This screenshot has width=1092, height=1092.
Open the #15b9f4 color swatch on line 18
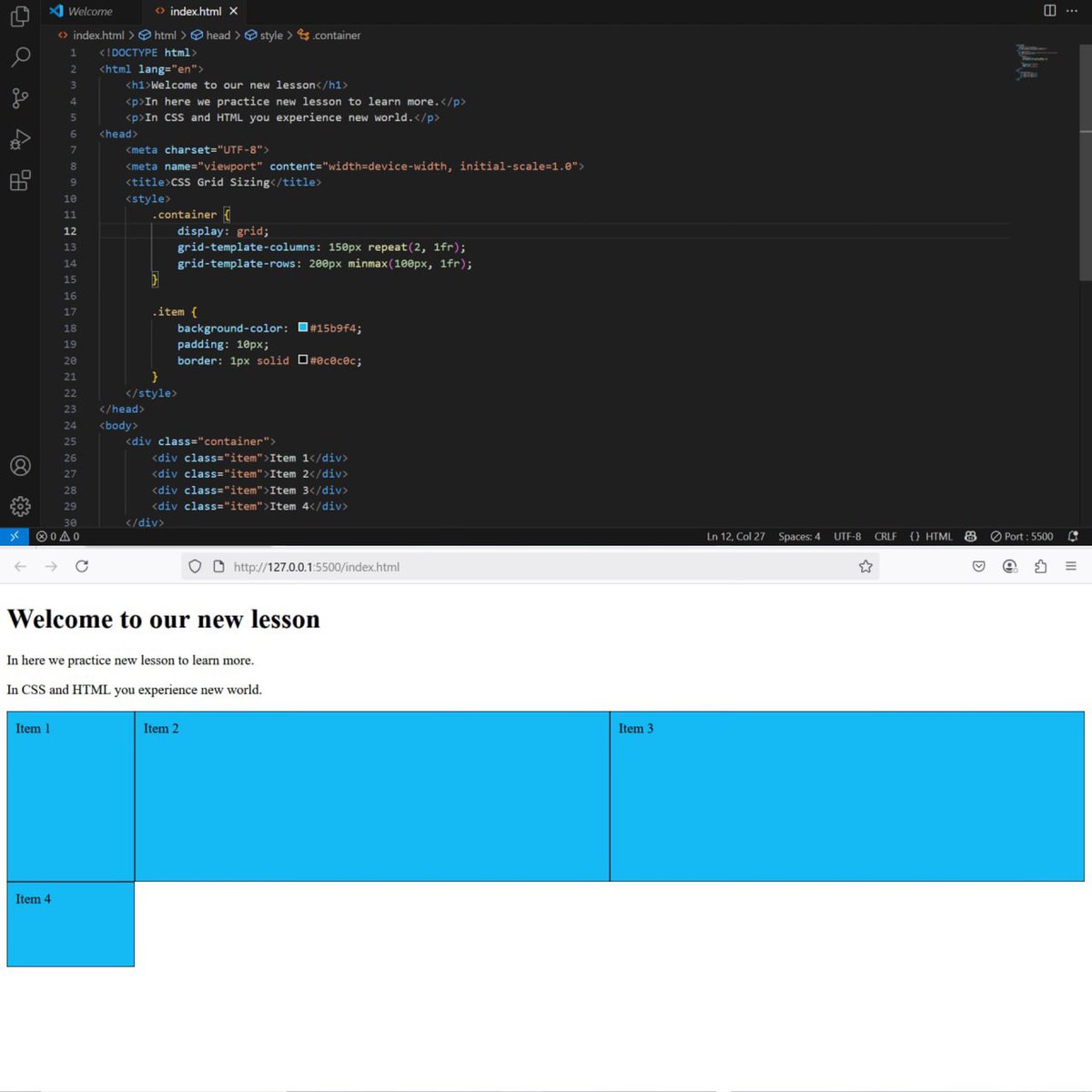coord(303,327)
